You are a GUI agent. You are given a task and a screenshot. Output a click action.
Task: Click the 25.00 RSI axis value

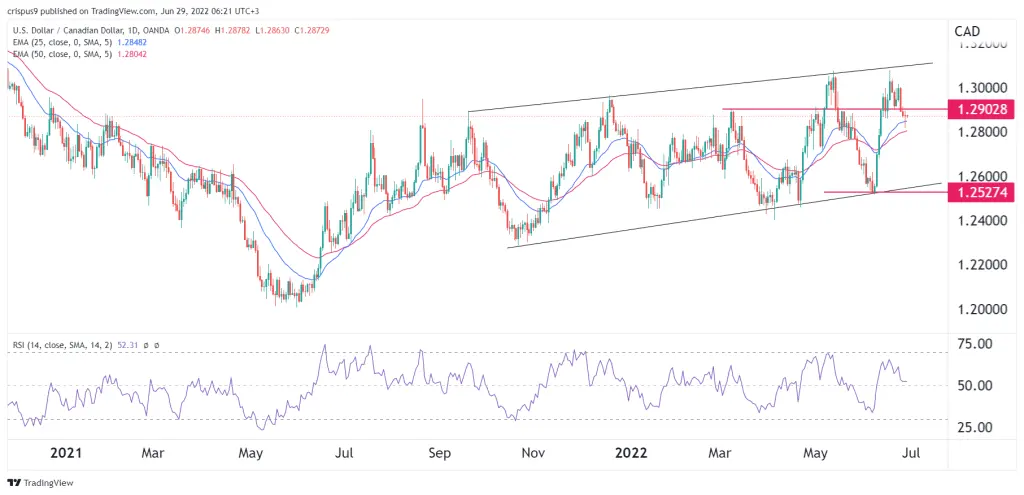click(x=974, y=427)
